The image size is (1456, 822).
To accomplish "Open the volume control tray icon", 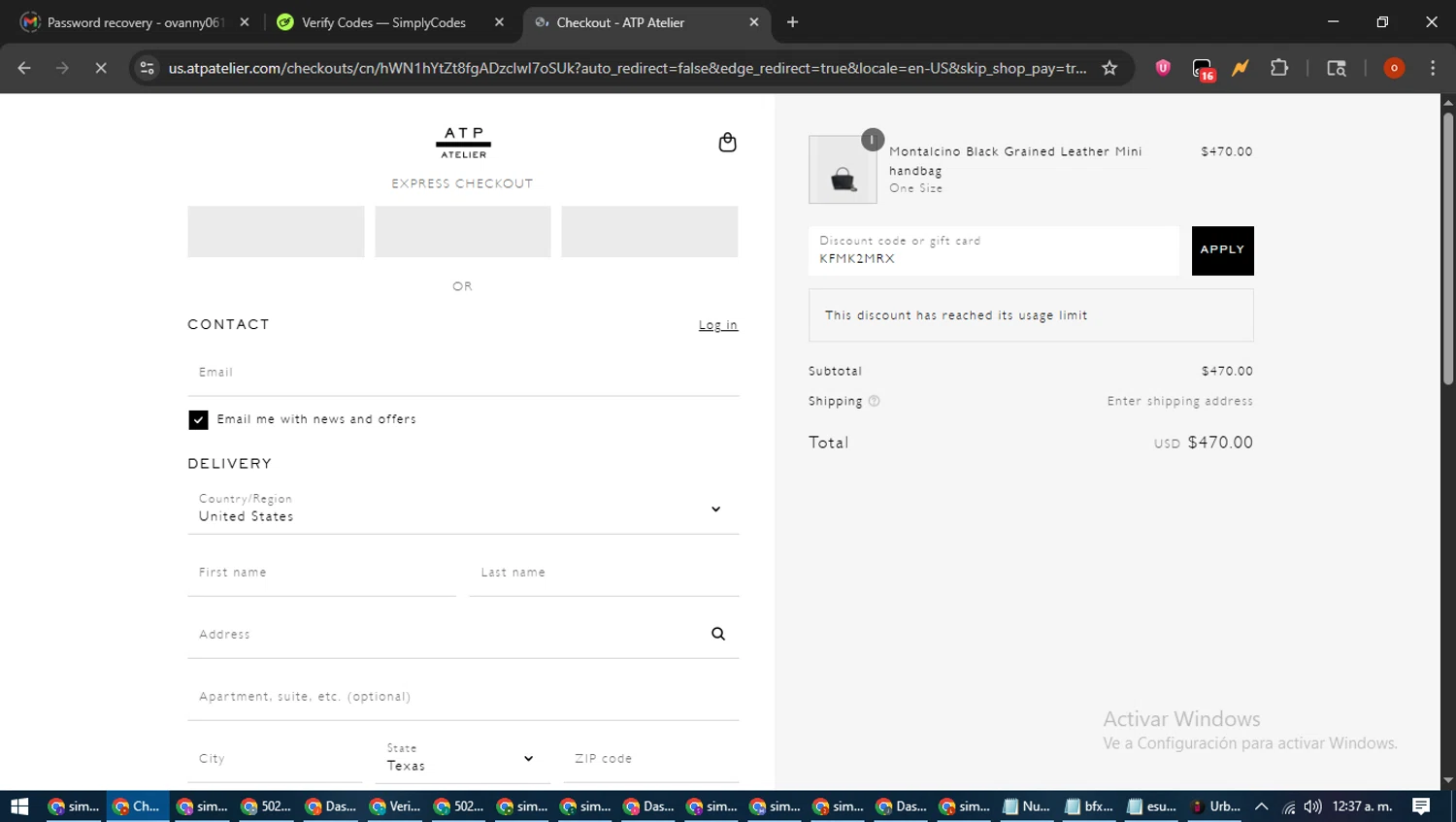I will [1312, 806].
